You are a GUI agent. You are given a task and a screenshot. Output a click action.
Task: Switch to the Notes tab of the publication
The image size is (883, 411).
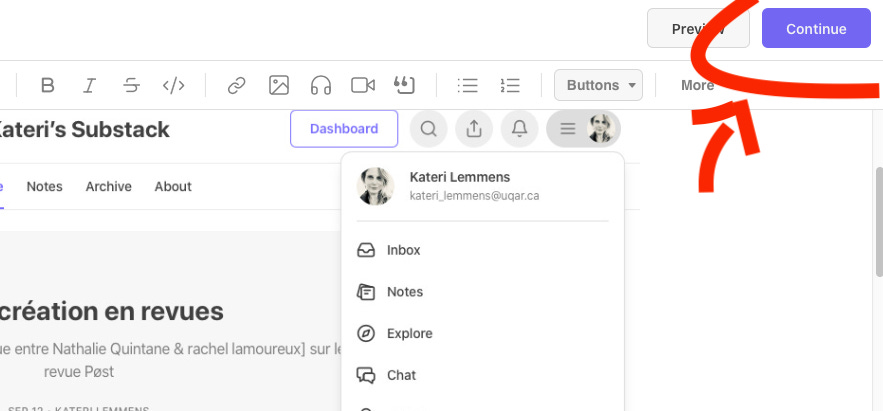pyautogui.click(x=44, y=186)
